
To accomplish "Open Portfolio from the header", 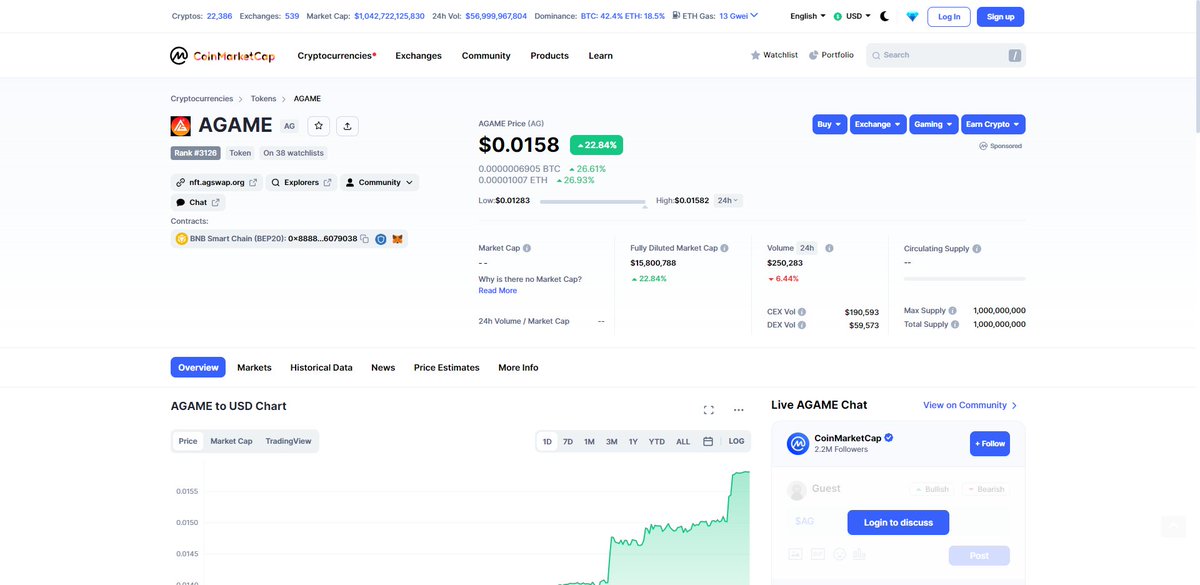I will (831, 55).
